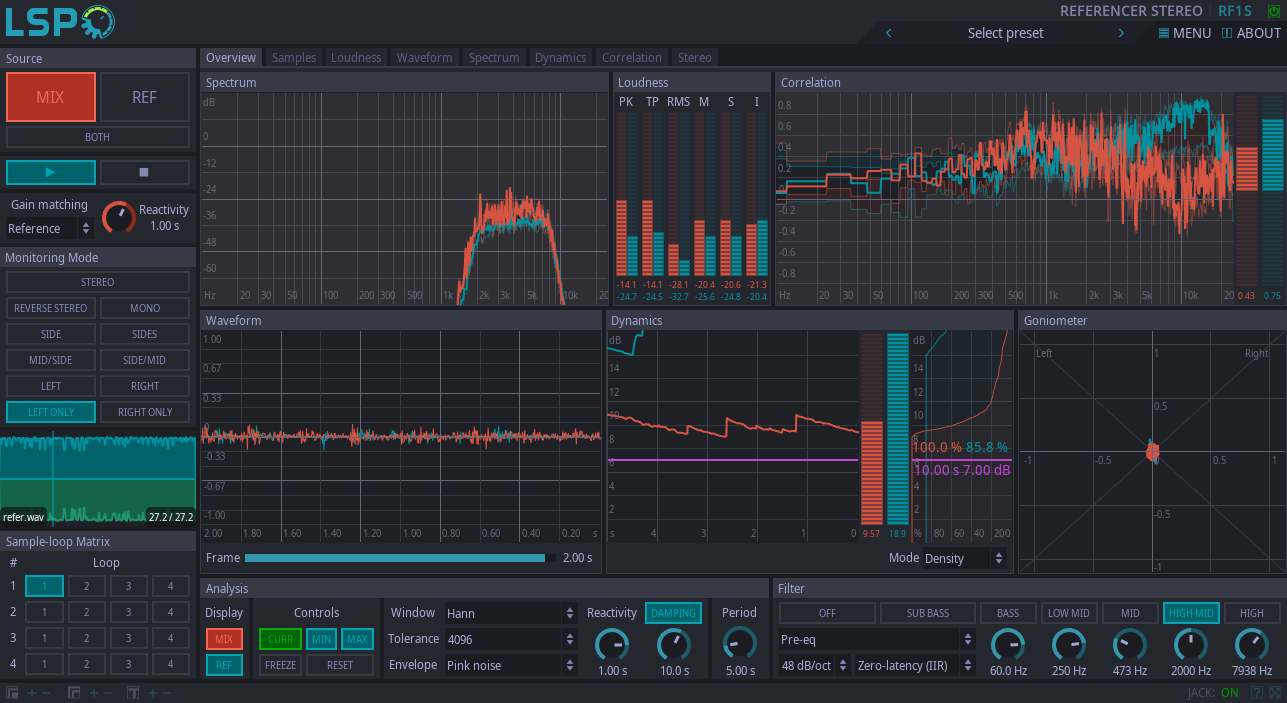Open the help question mark icon

click(1257, 692)
